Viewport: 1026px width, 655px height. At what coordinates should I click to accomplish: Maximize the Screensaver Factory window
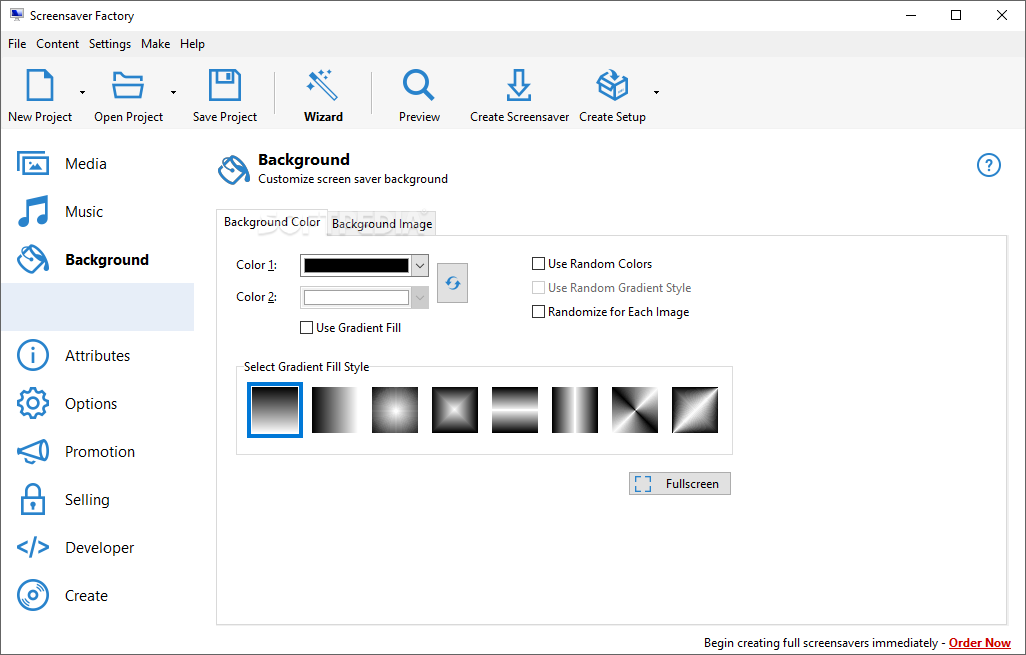pyautogui.click(x=956, y=15)
